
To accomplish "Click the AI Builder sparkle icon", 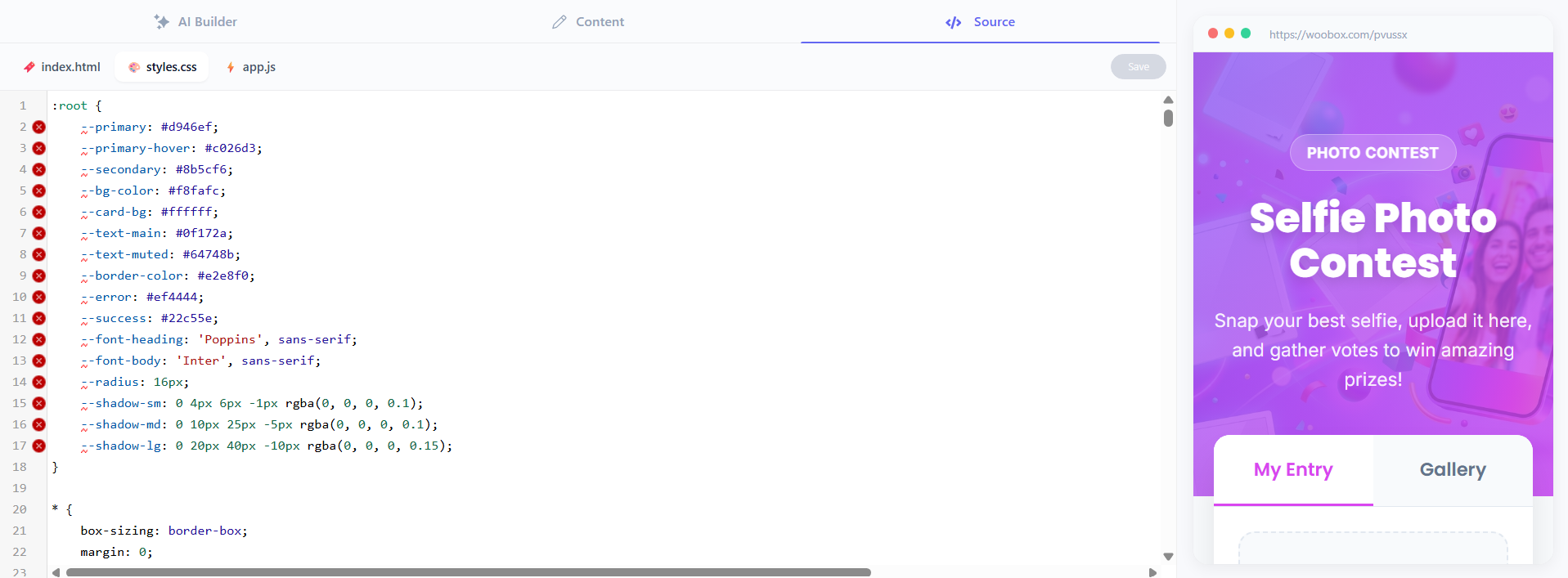I will tap(161, 22).
